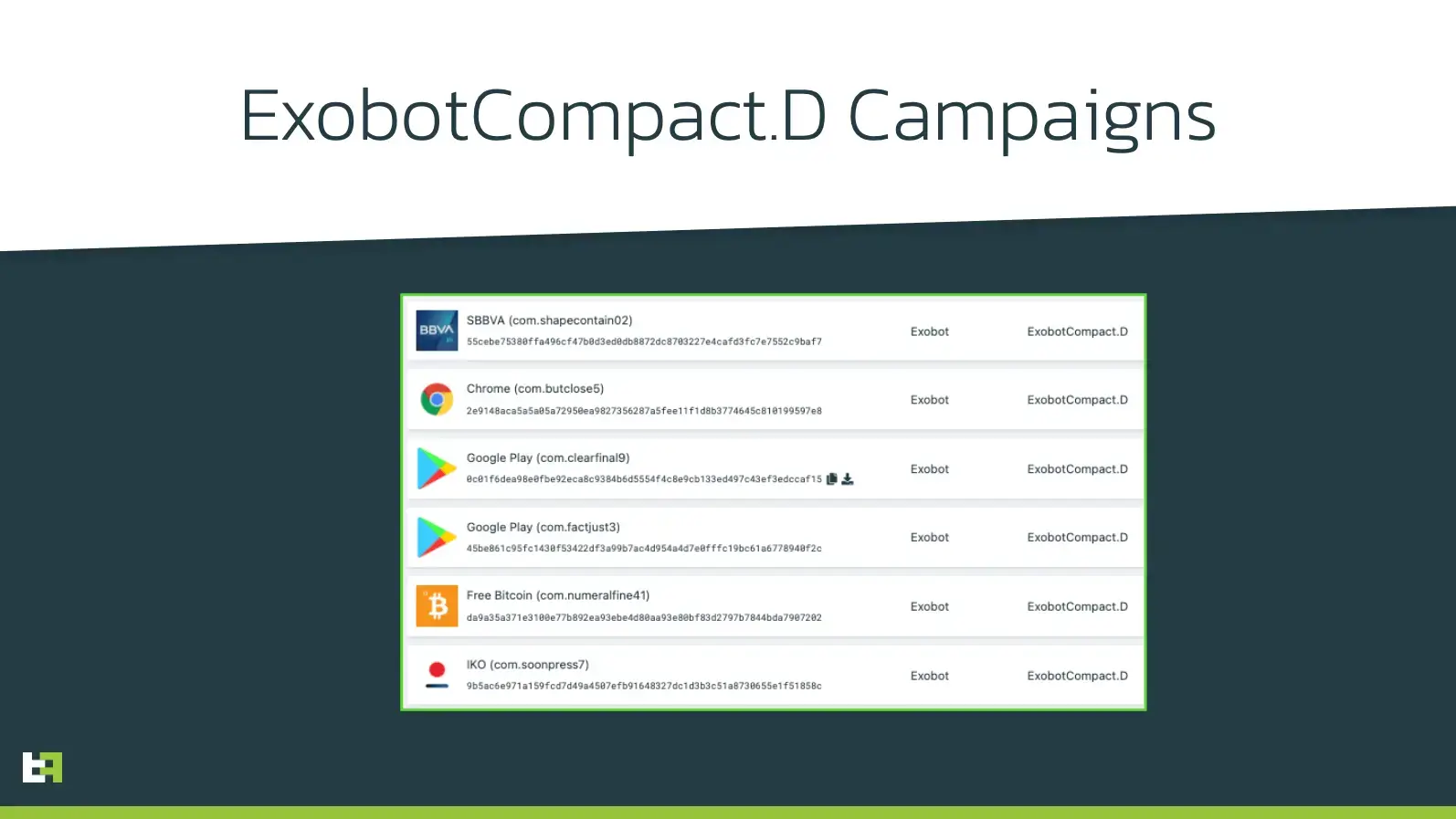Click Exobot in the com.clearfinal9 row
This screenshot has width=1456, height=819.
[x=930, y=469]
